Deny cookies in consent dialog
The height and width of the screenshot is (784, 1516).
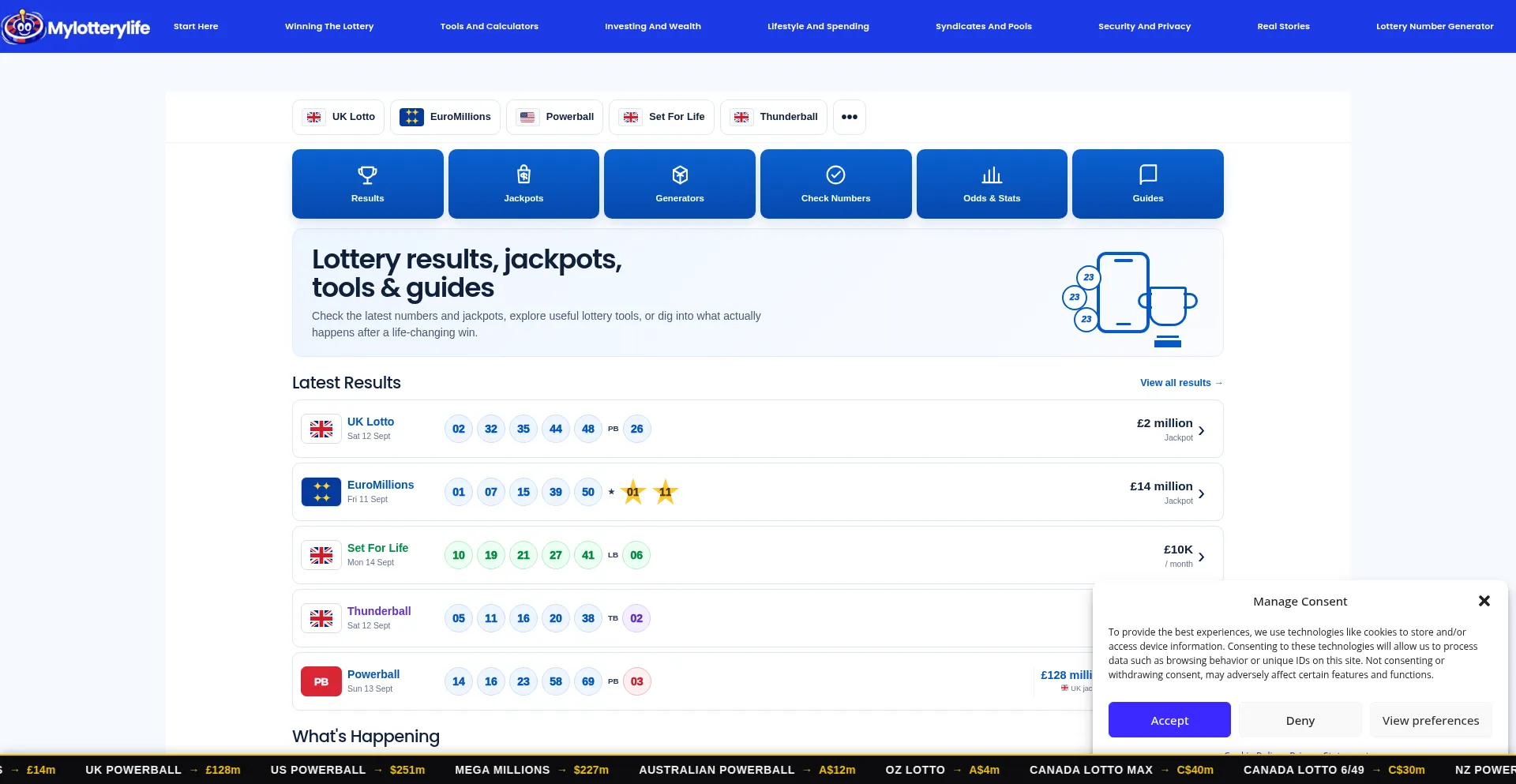coord(1300,720)
